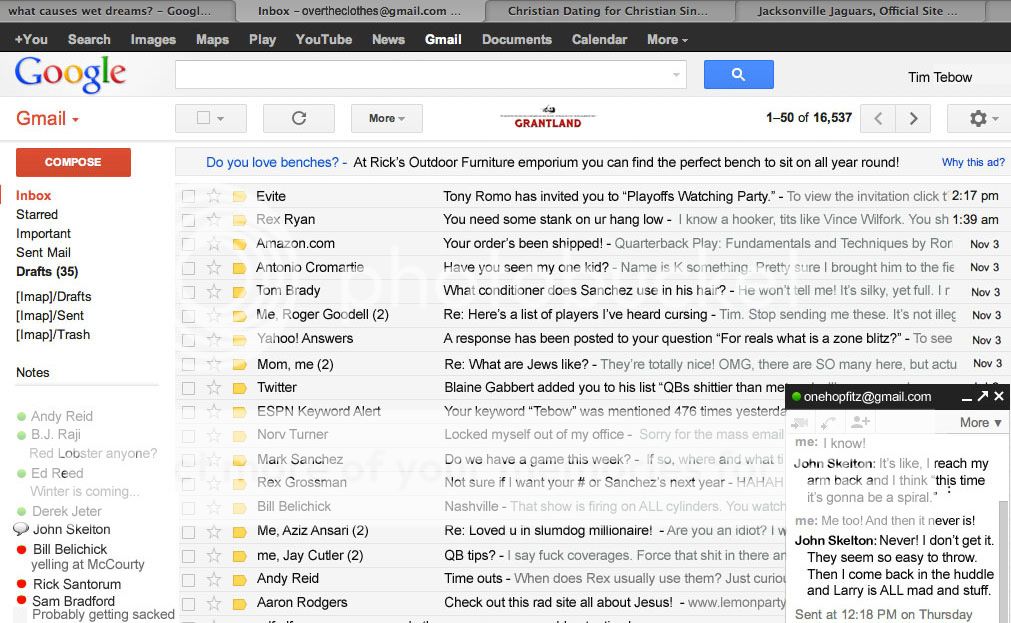Open the chat window More dropdown

[980, 422]
